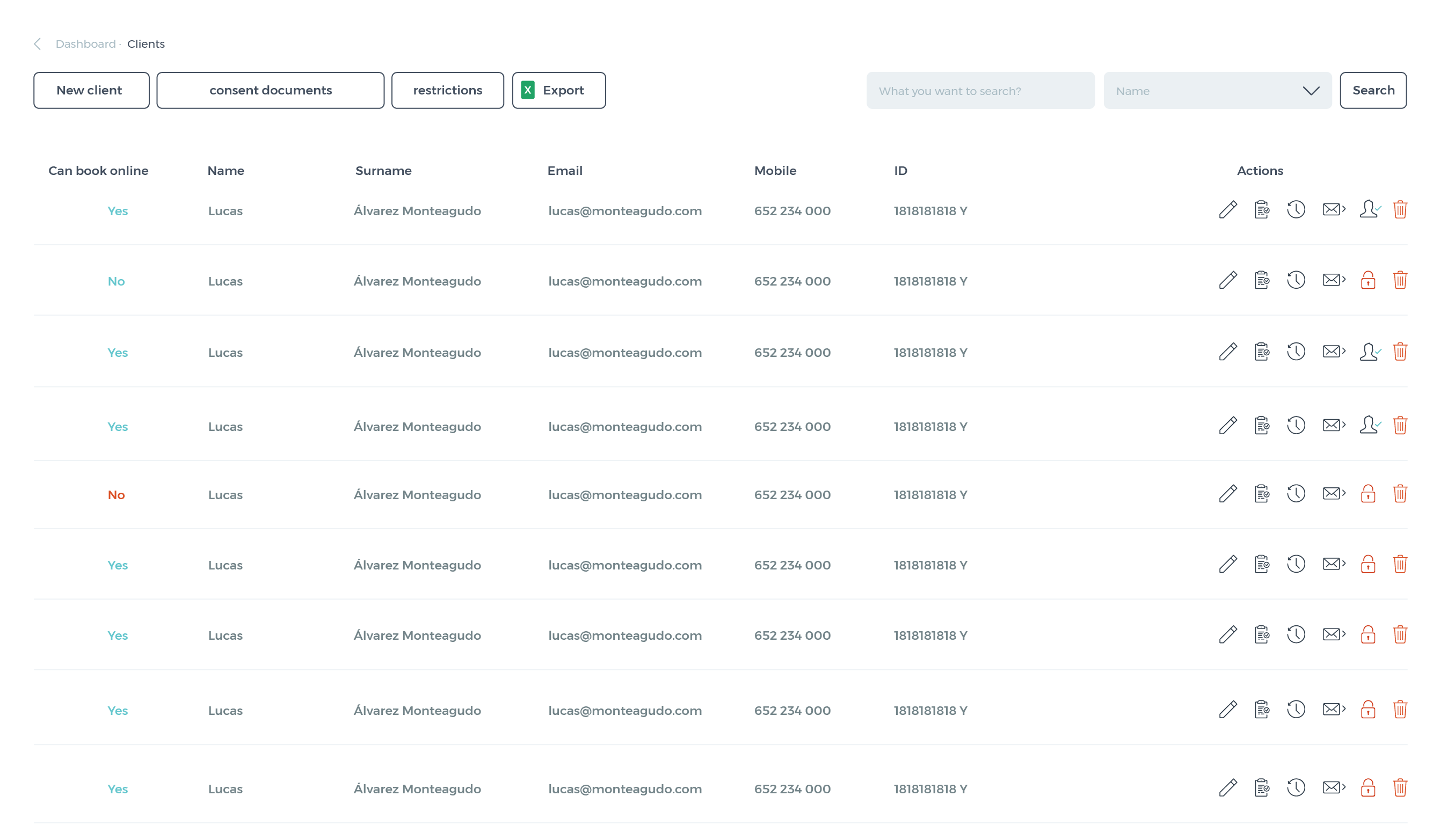
Task: Click the Export to Excel button
Action: (557, 90)
